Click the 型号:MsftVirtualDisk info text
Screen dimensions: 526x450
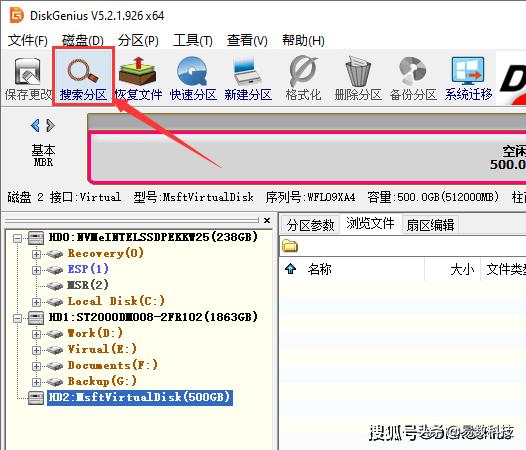193,197
